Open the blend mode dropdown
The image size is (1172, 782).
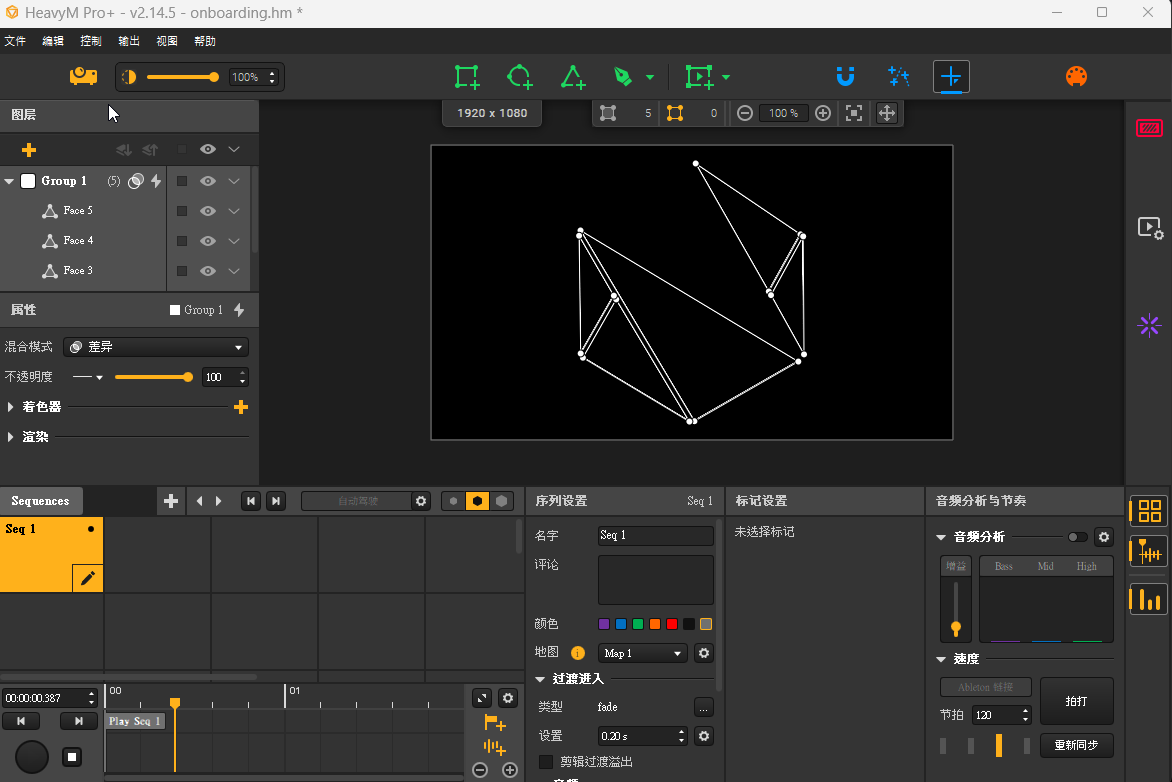156,347
